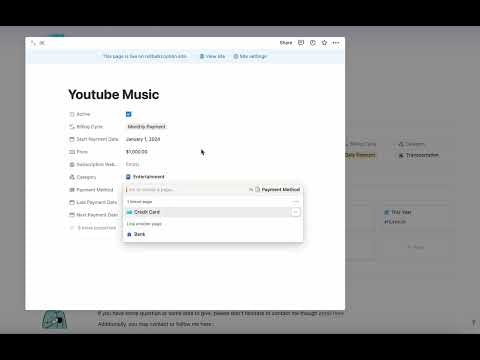
Task: Open the Entertainment category relation
Action: [x=145, y=177]
